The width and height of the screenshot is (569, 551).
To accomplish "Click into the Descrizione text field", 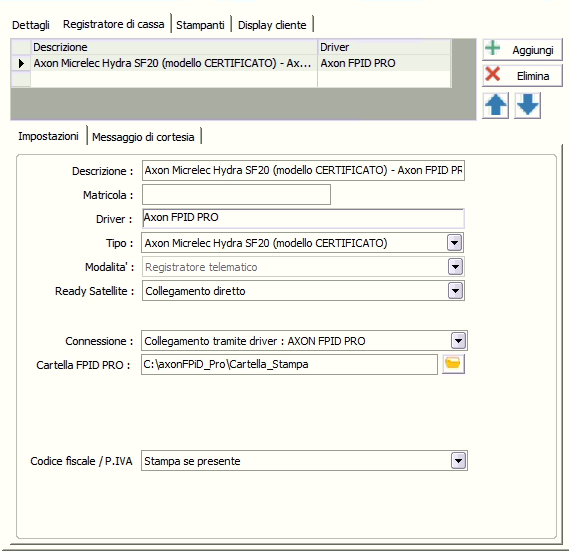I will click(303, 170).
